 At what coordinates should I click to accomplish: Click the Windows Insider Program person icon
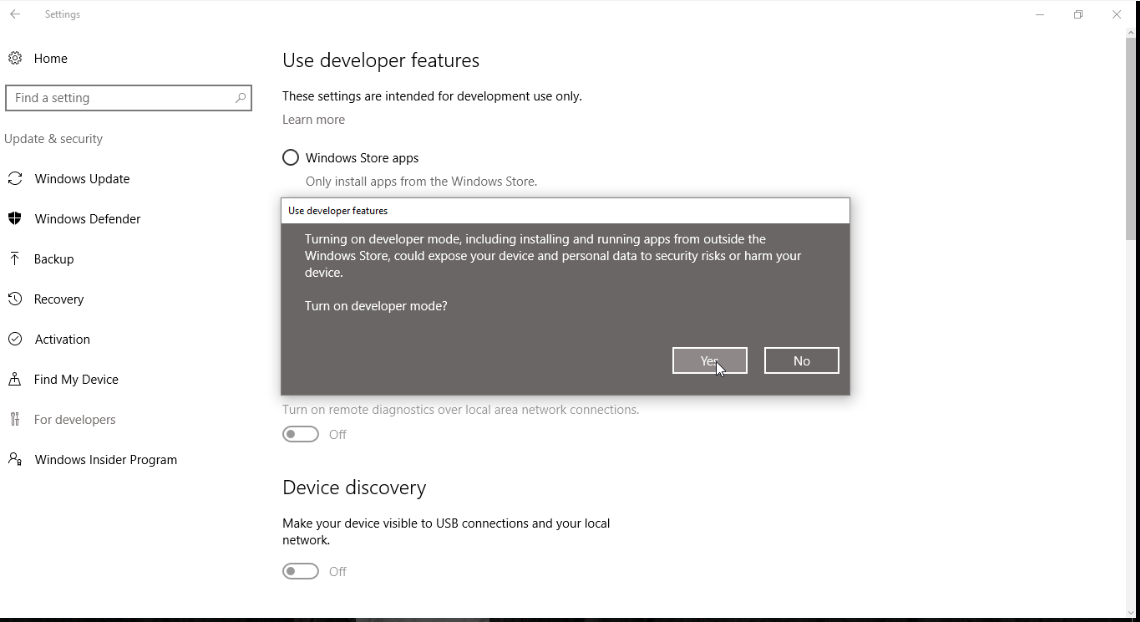point(15,459)
